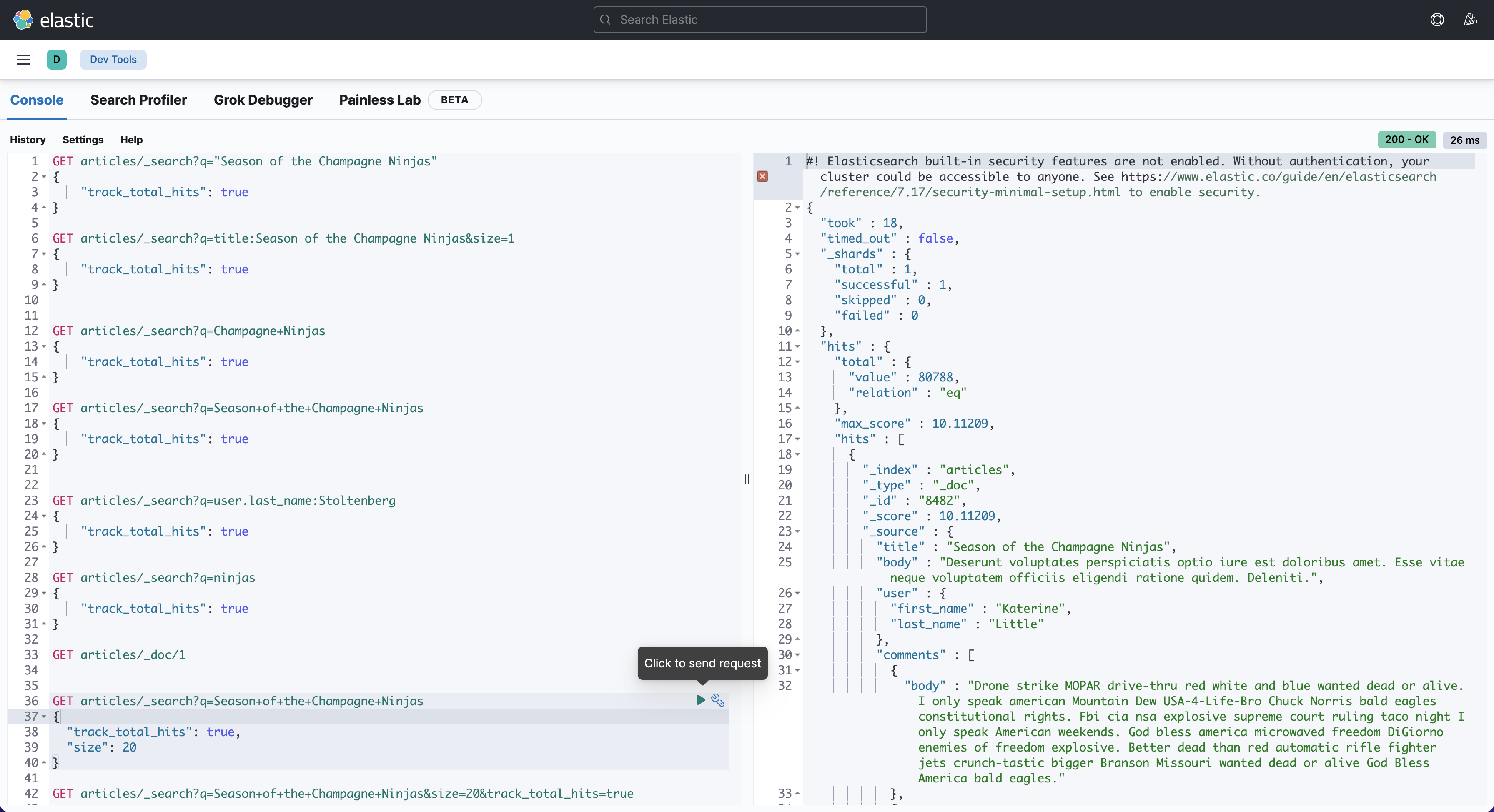Click the "first_name" : "Katerine" response line
1494x812 pixels.
tap(981, 609)
